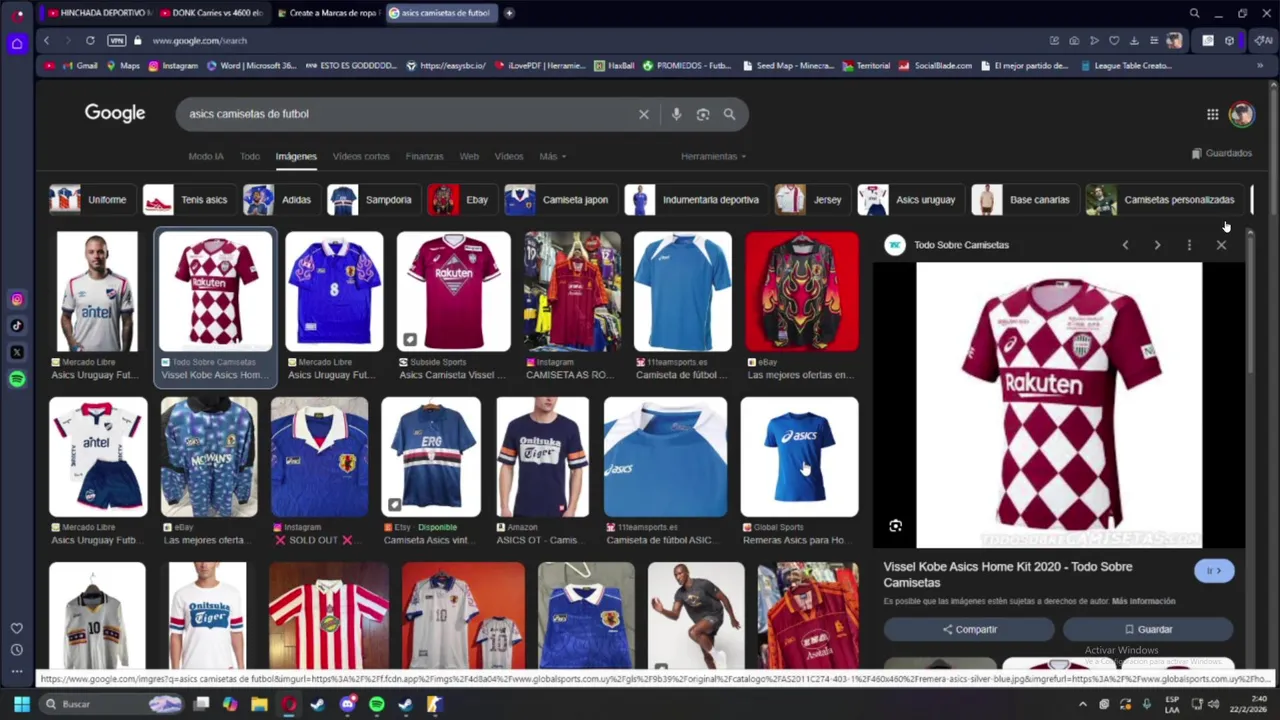1280x720 pixels.
Task: Open new browser tab
Action: pos(509,13)
